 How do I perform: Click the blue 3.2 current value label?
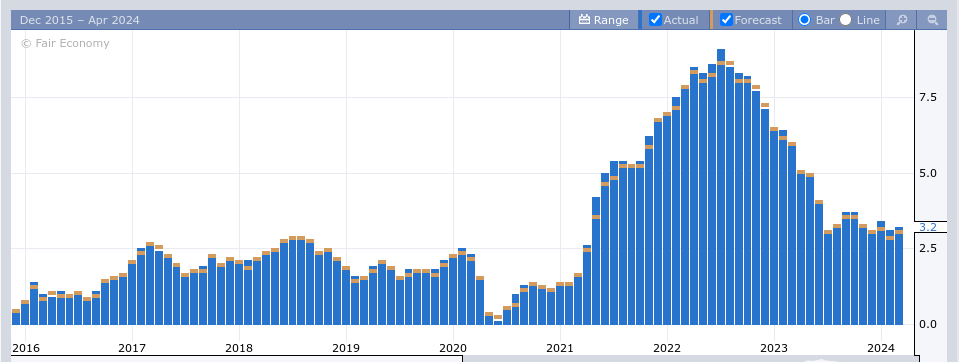928,227
